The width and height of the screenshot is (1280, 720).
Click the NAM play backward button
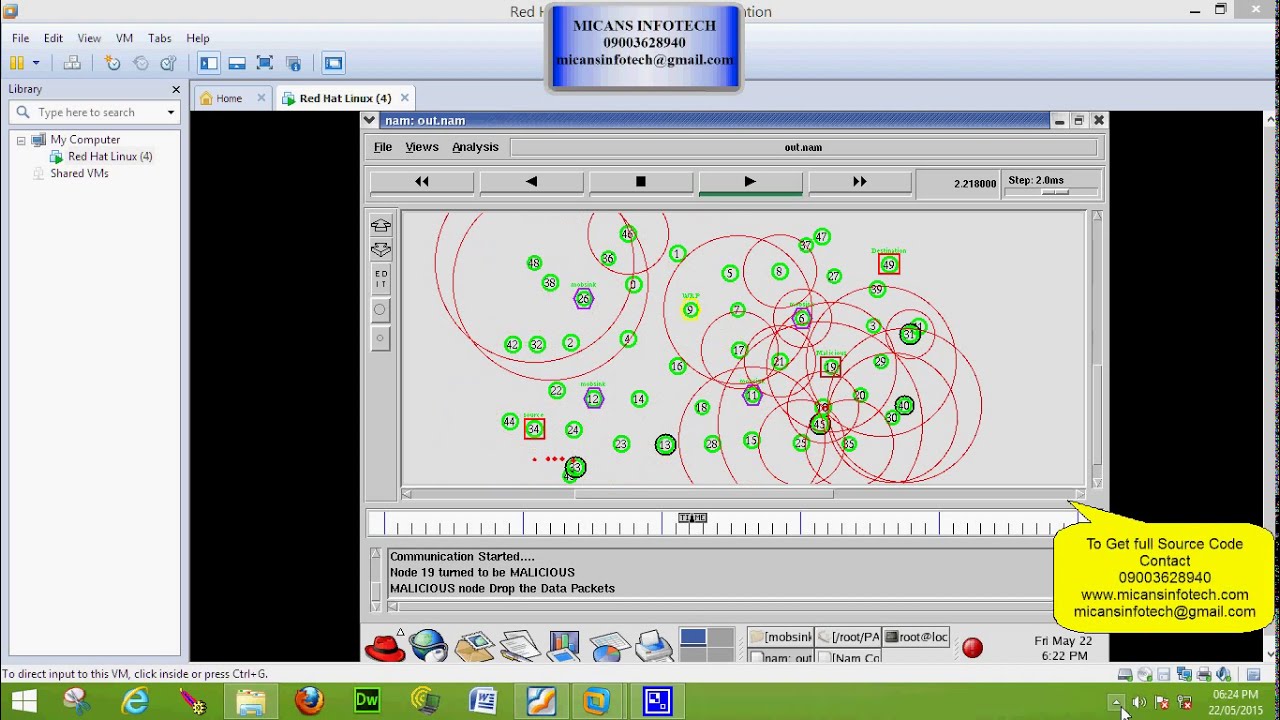(x=531, y=182)
